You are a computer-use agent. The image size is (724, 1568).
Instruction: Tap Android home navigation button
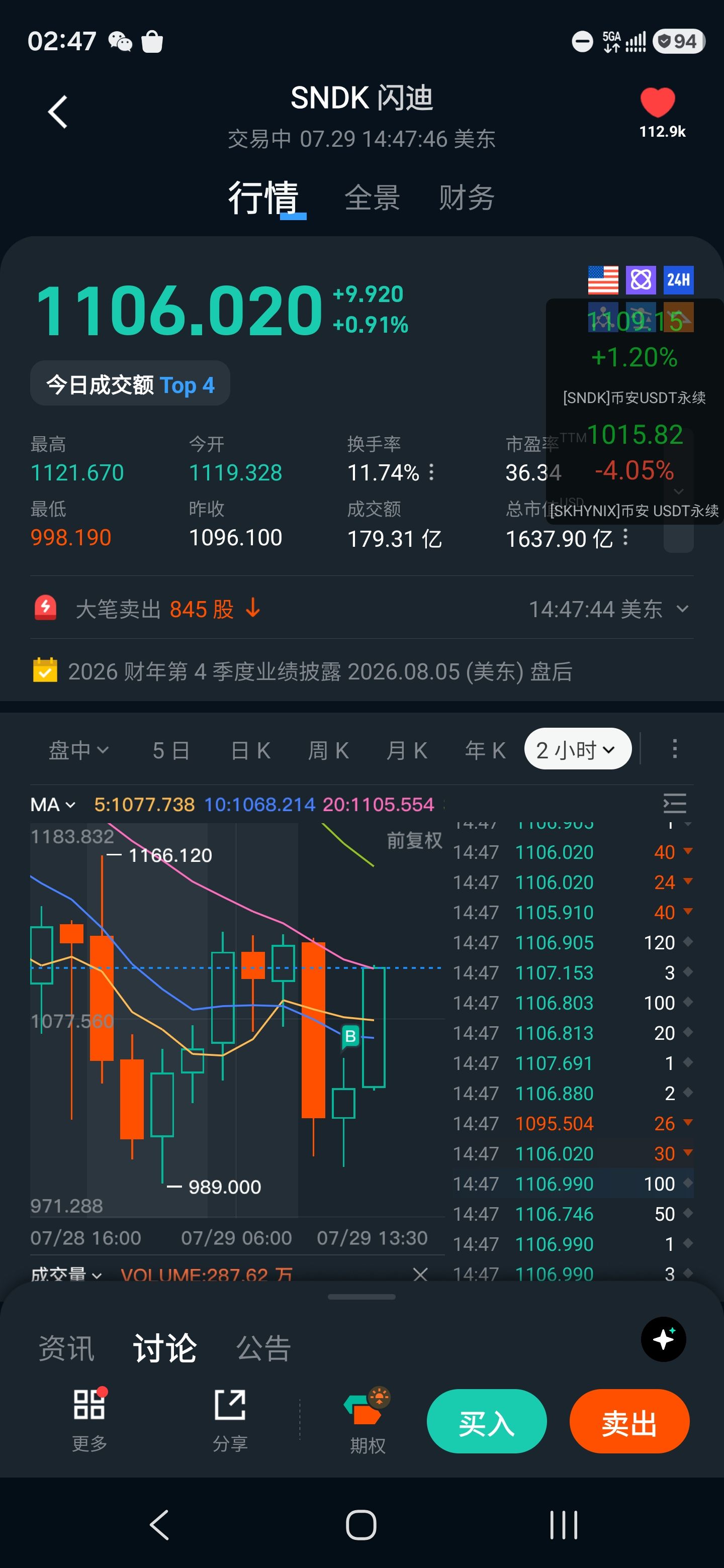(x=361, y=1525)
